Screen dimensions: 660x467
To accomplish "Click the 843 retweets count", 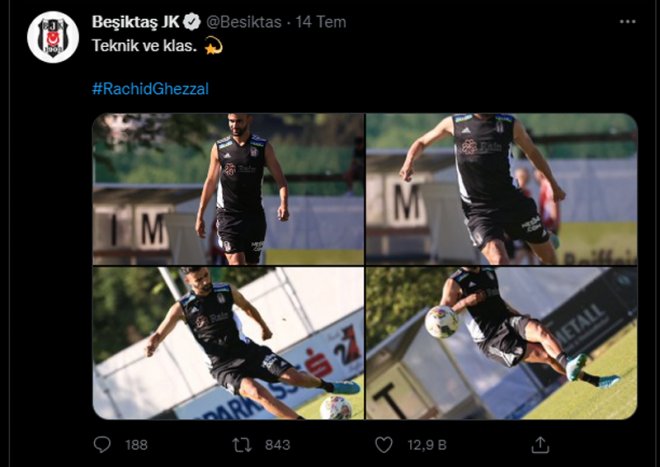I will click(x=276, y=445).
